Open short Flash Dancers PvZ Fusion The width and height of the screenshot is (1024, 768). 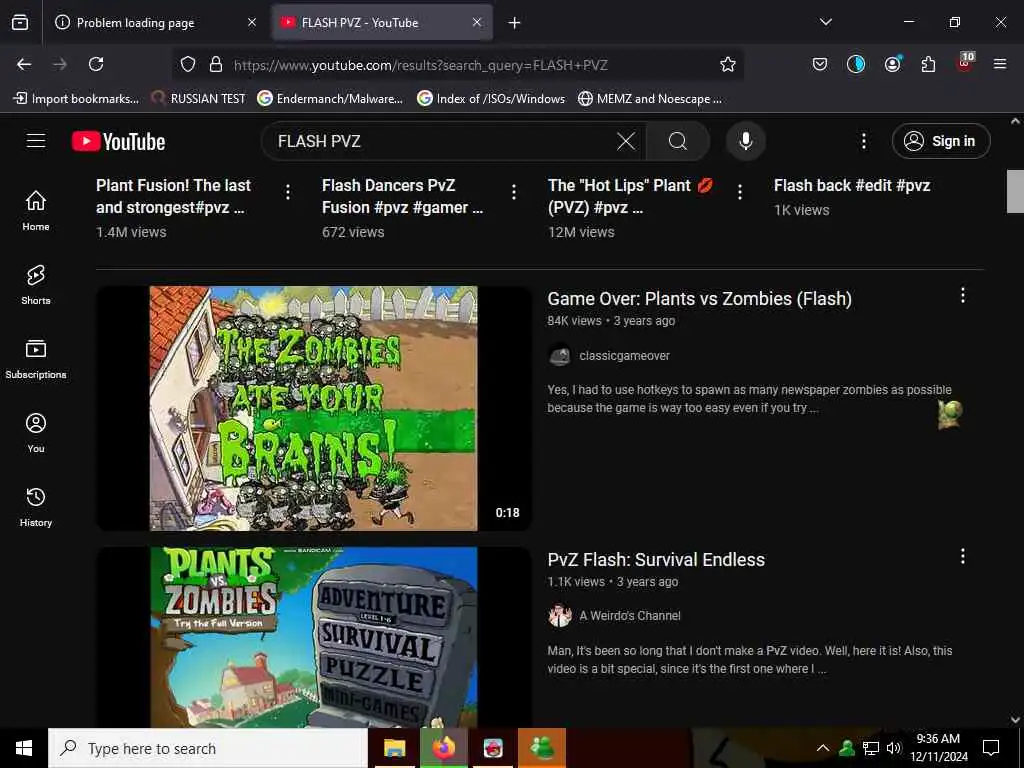pos(402,196)
